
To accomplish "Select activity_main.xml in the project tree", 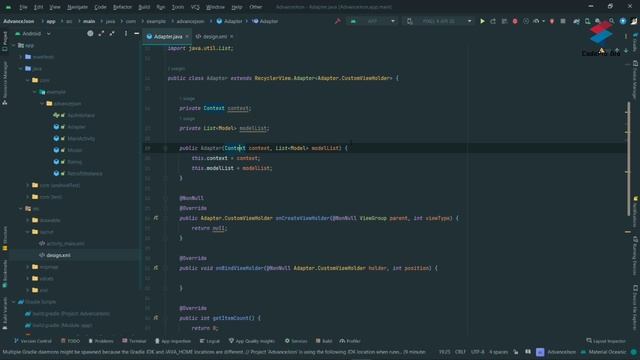I will 65,243.
